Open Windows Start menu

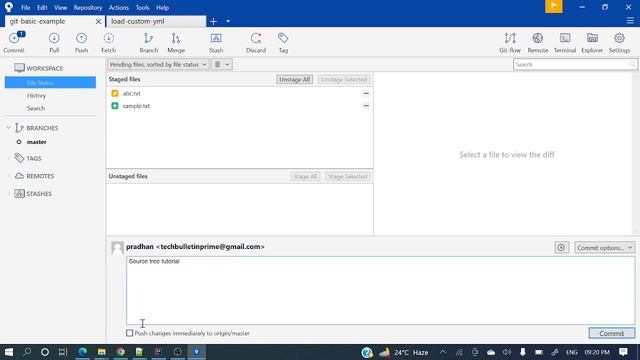pyautogui.click(x=9, y=352)
